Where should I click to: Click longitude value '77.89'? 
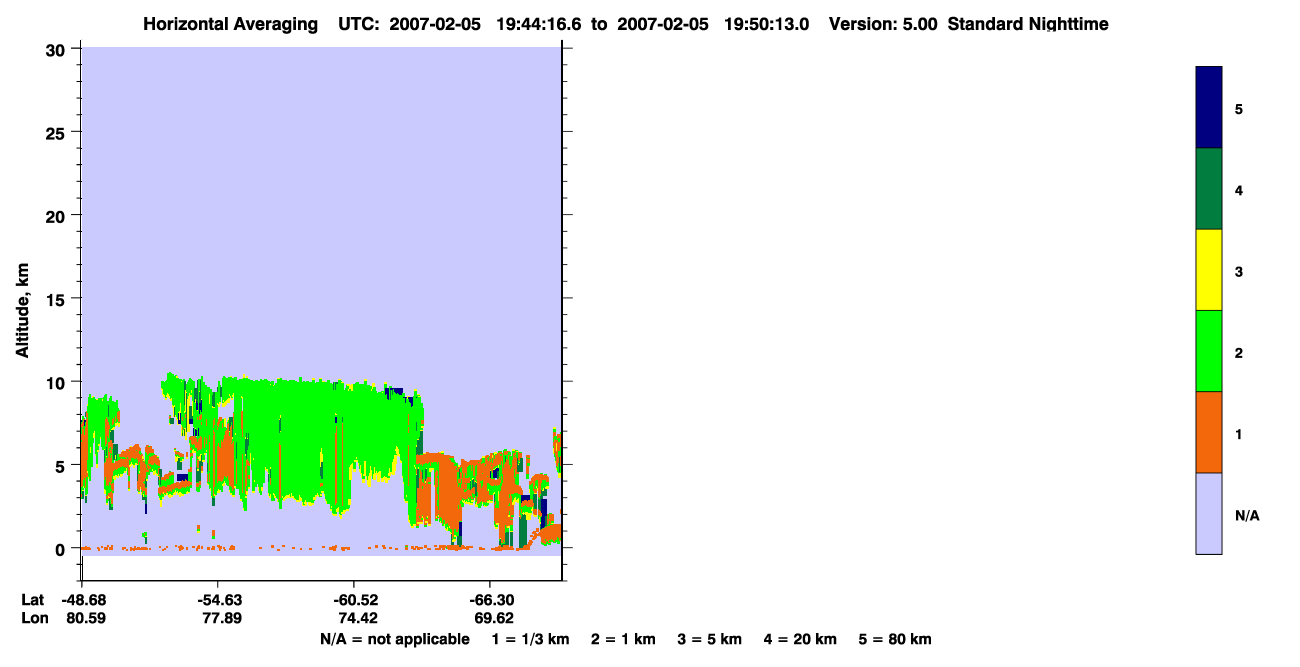pyautogui.click(x=221, y=618)
